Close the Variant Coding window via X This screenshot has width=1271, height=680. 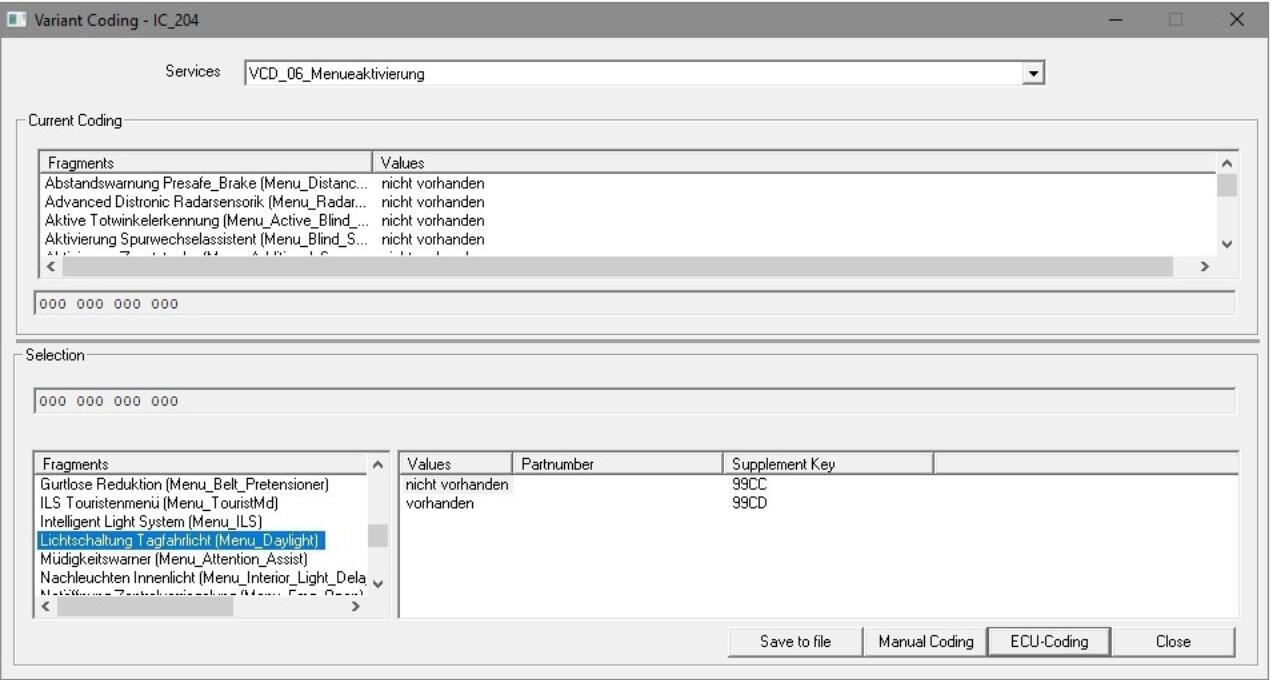pyautogui.click(x=1237, y=19)
